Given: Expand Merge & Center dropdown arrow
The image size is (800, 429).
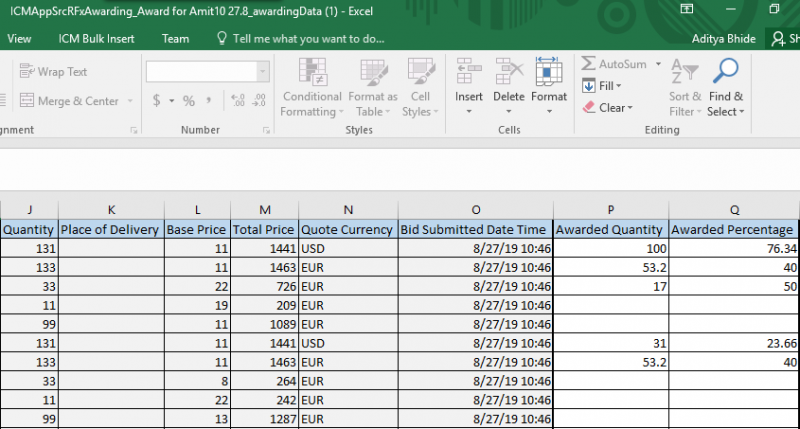Looking at the screenshot, I should pyautogui.click(x=130, y=101).
